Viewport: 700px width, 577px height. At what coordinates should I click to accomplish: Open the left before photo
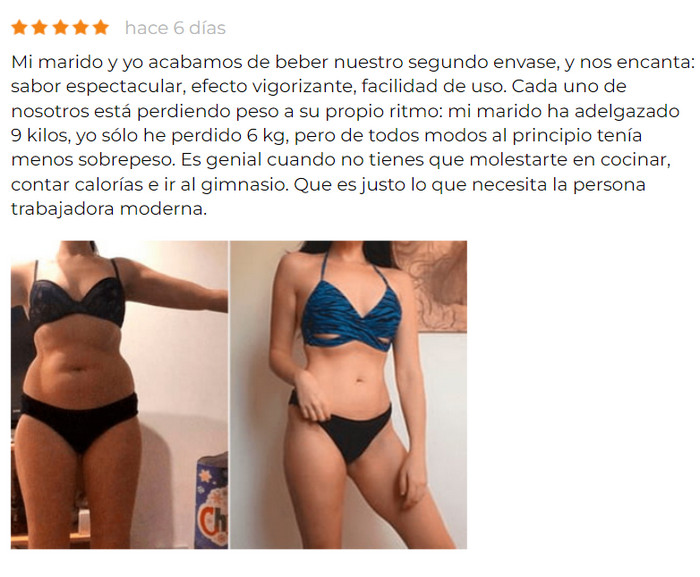[119, 395]
